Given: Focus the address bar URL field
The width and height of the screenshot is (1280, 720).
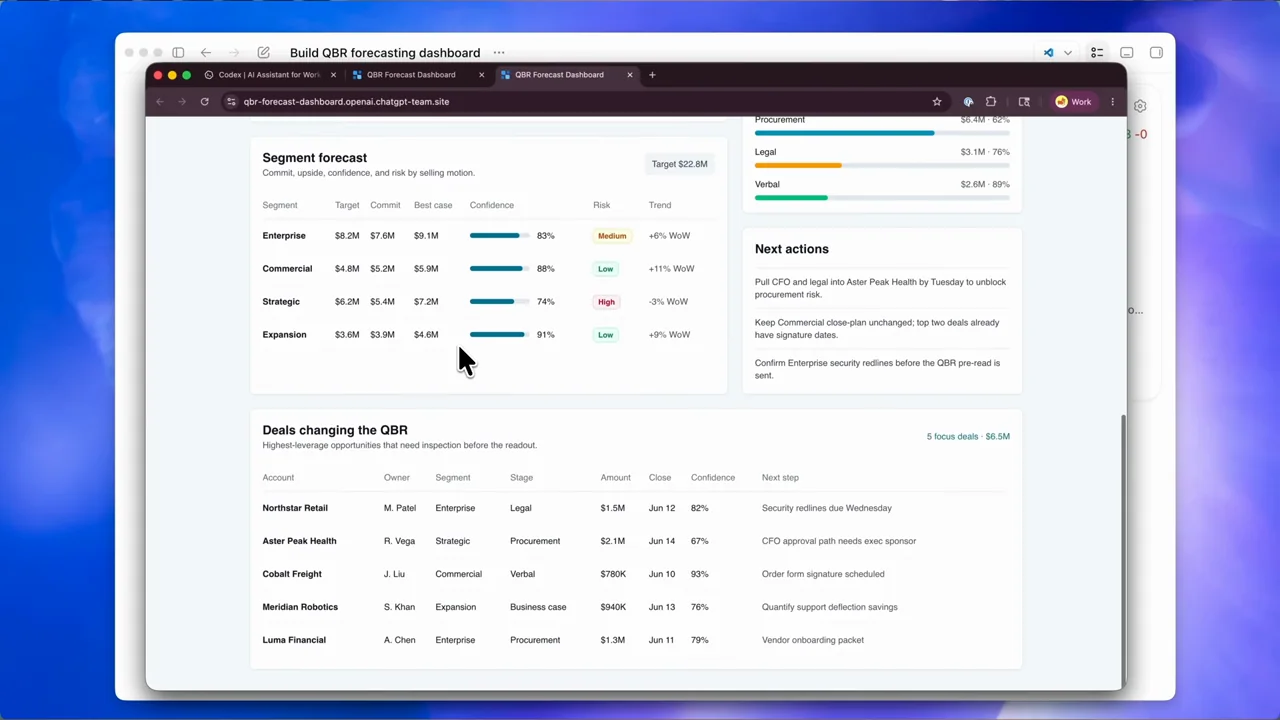Looking at the screenshot, I should tap(585, 102).
